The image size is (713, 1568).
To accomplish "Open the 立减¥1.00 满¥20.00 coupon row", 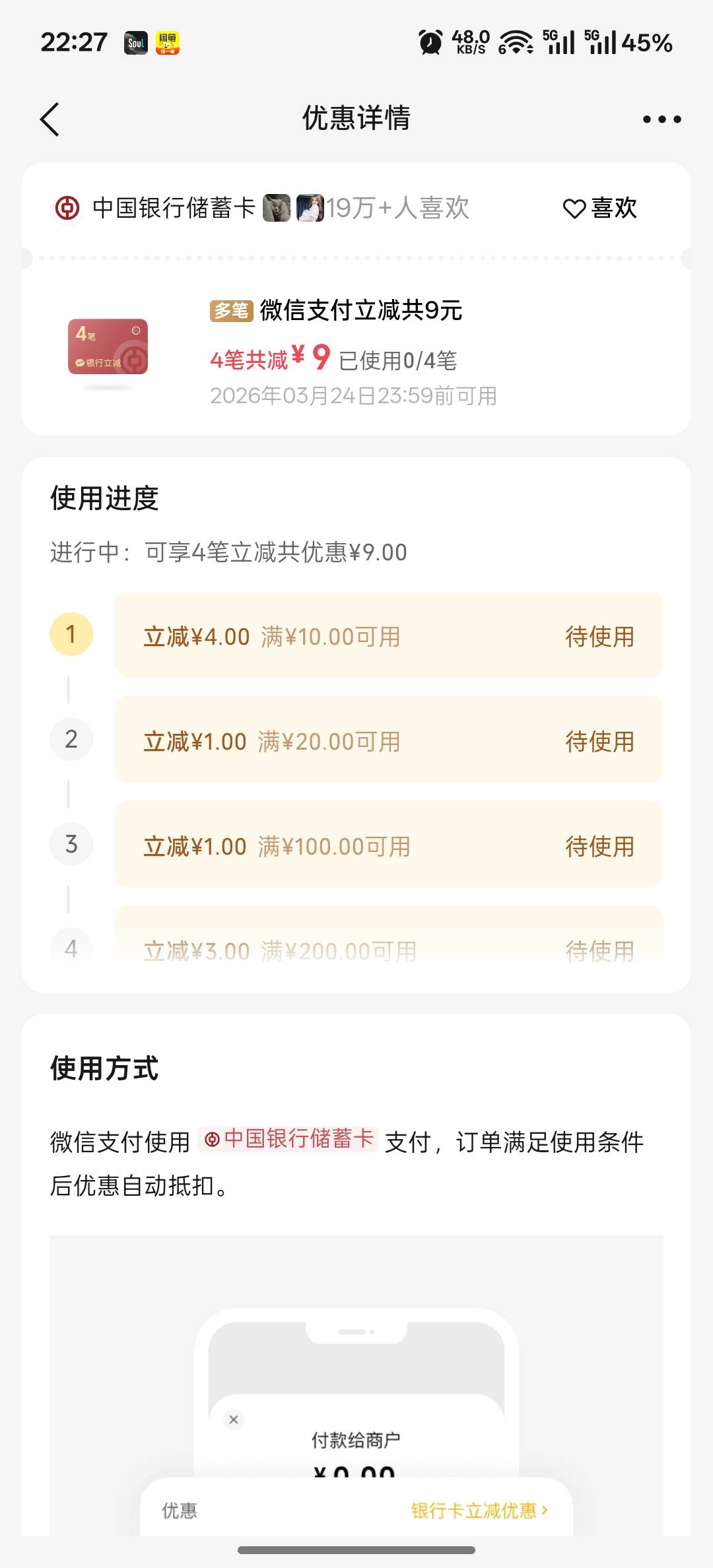I will coord(388,740).
